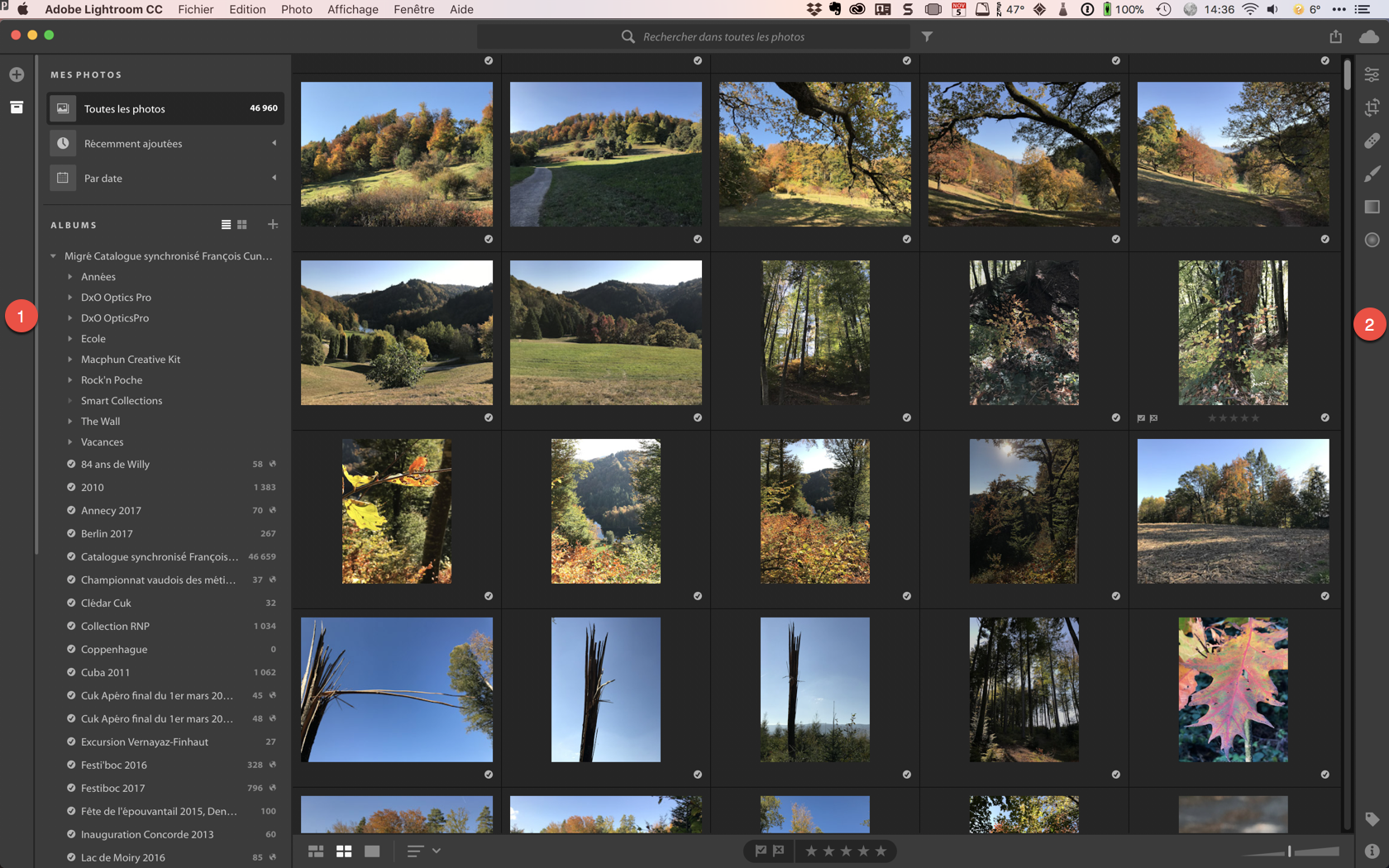
Task: Select the Crop and Rotate tool
Action: click(1372, 107)
